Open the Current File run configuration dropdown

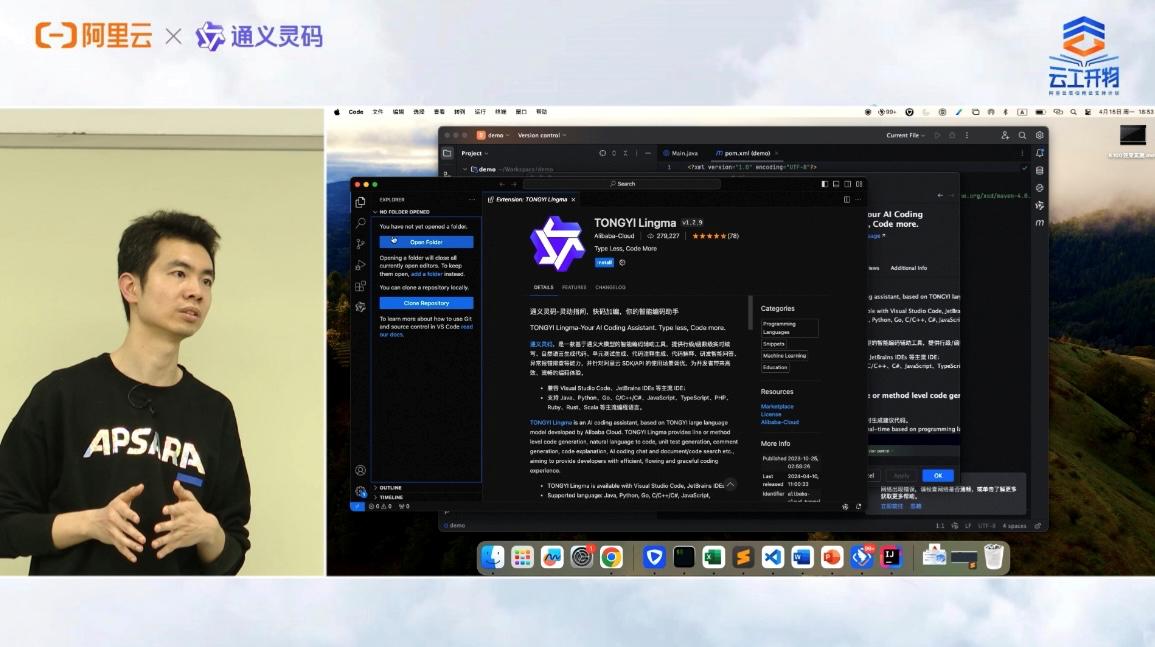tap(906, 135)
